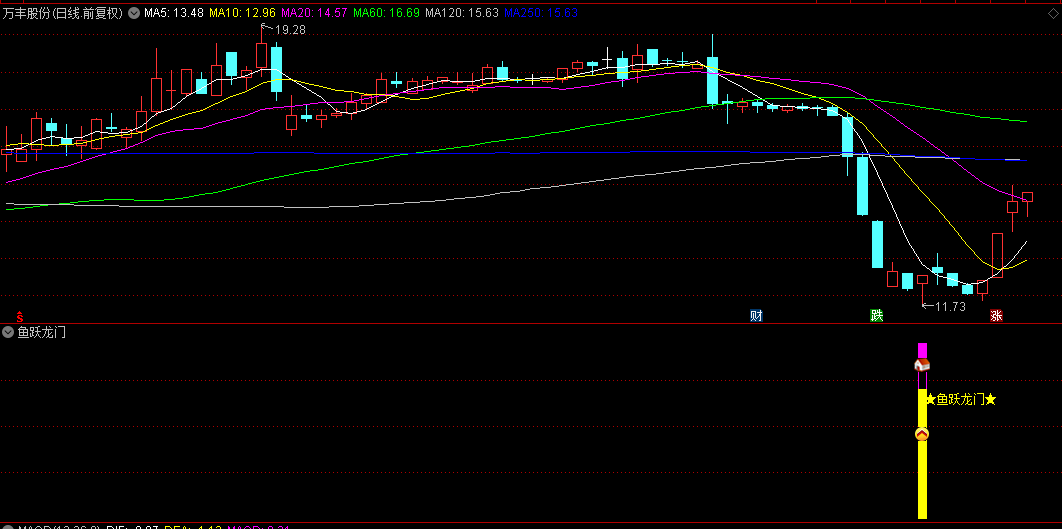Screen dimensions: 1062x529
Task: Click the red 涨 marker
Action: pos(996,316)
